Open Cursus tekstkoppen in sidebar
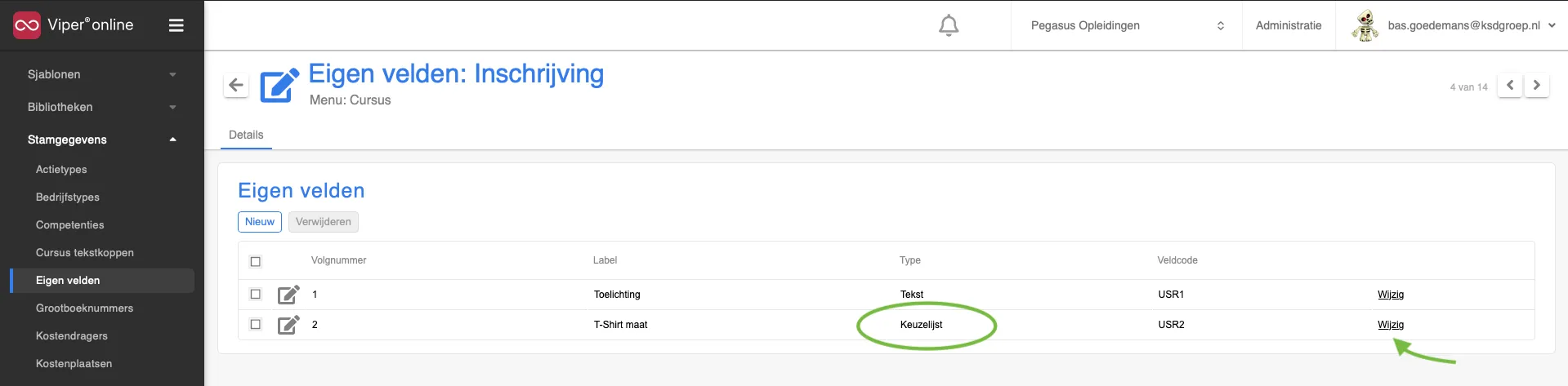The width and height of the screenshot is (1568, 386). [85, 253]
